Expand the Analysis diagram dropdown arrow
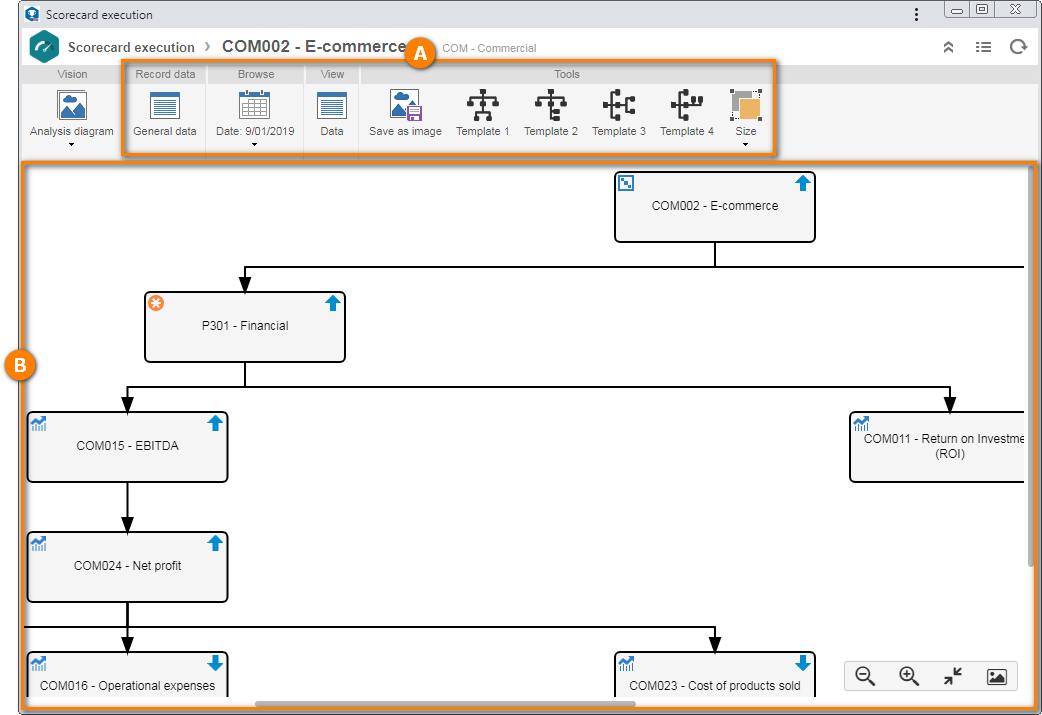Viewport: 1042px width, 715px height. click(x=72, y=144)
